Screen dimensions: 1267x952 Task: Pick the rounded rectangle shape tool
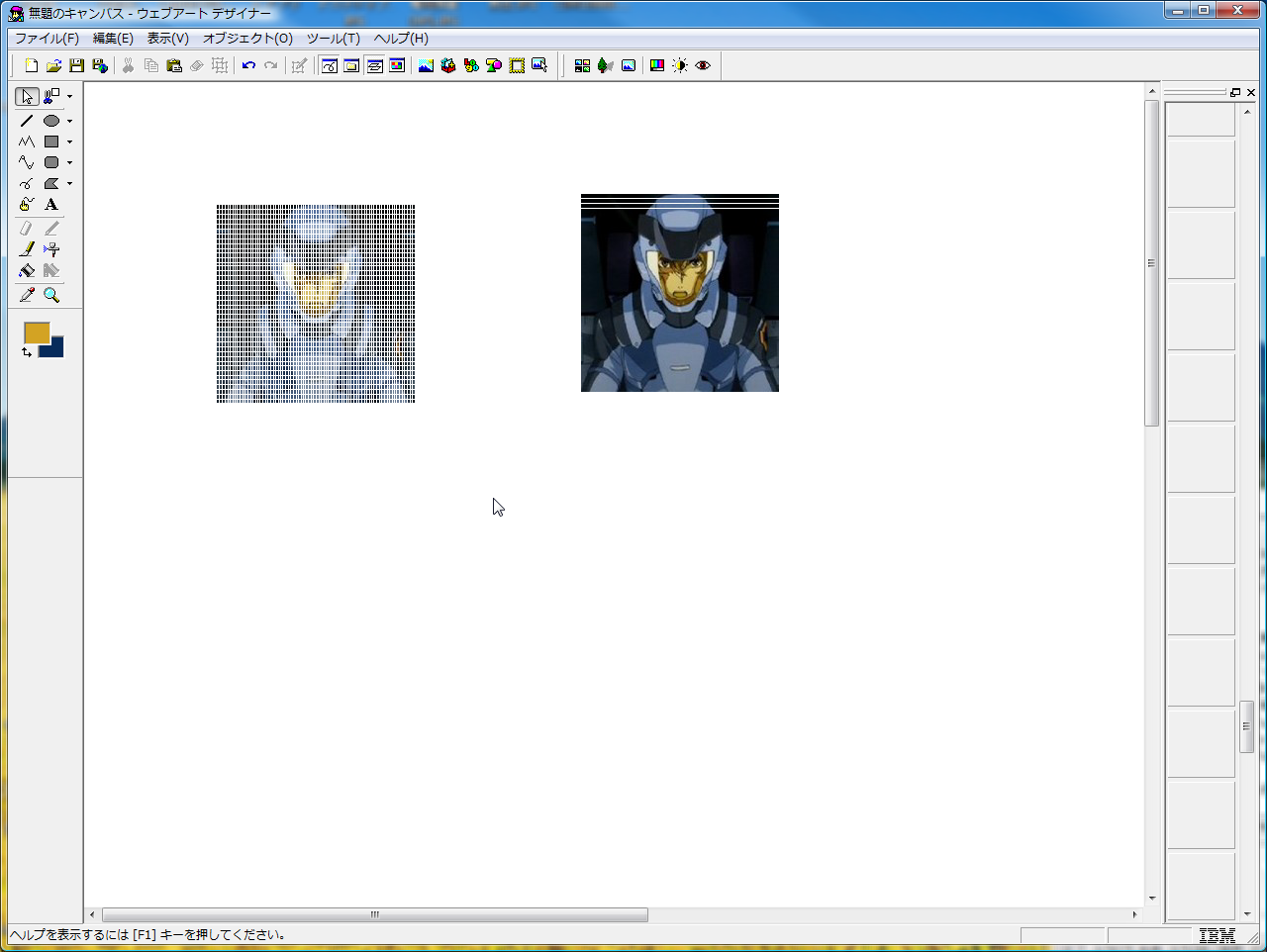click(x=51, y=162)
